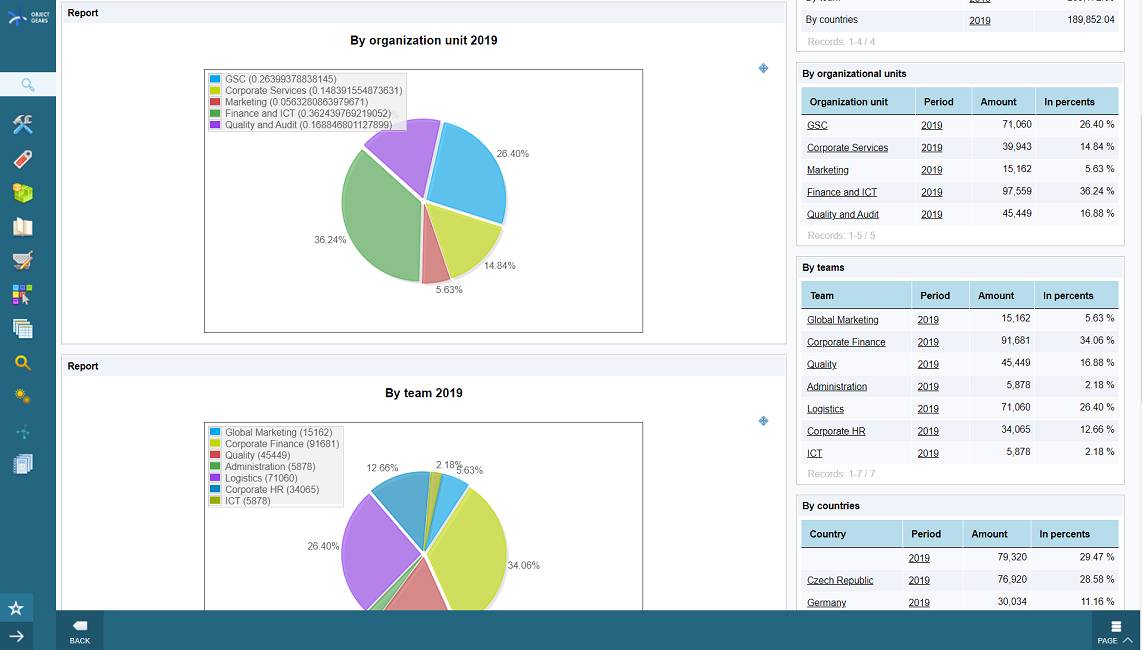Expand the sidebar with the arrow icon
Image resolution: width=1142 pixels, height=650 pixels.
pos(16,636)
